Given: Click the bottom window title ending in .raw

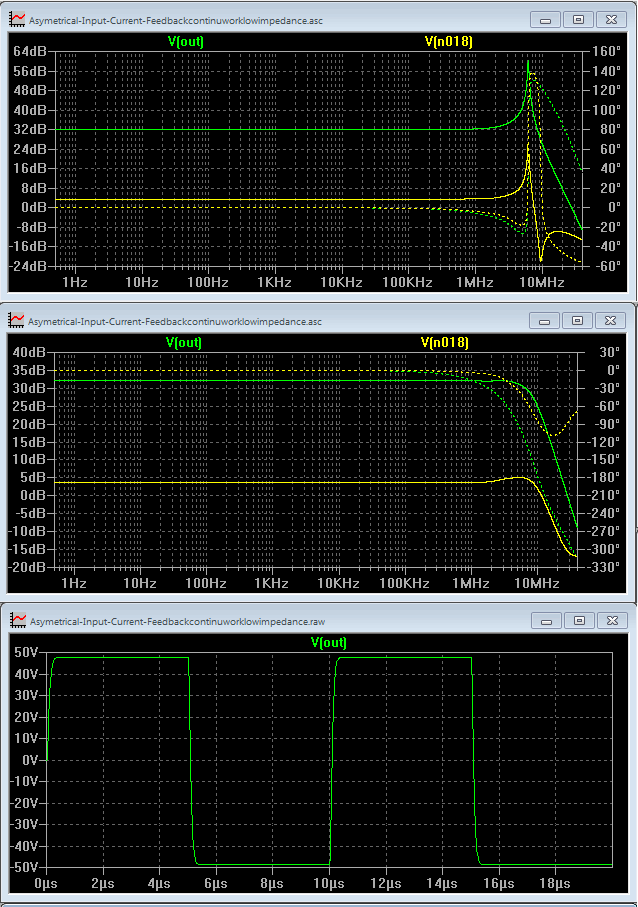Looking at the screenshot, I should 178,622.
